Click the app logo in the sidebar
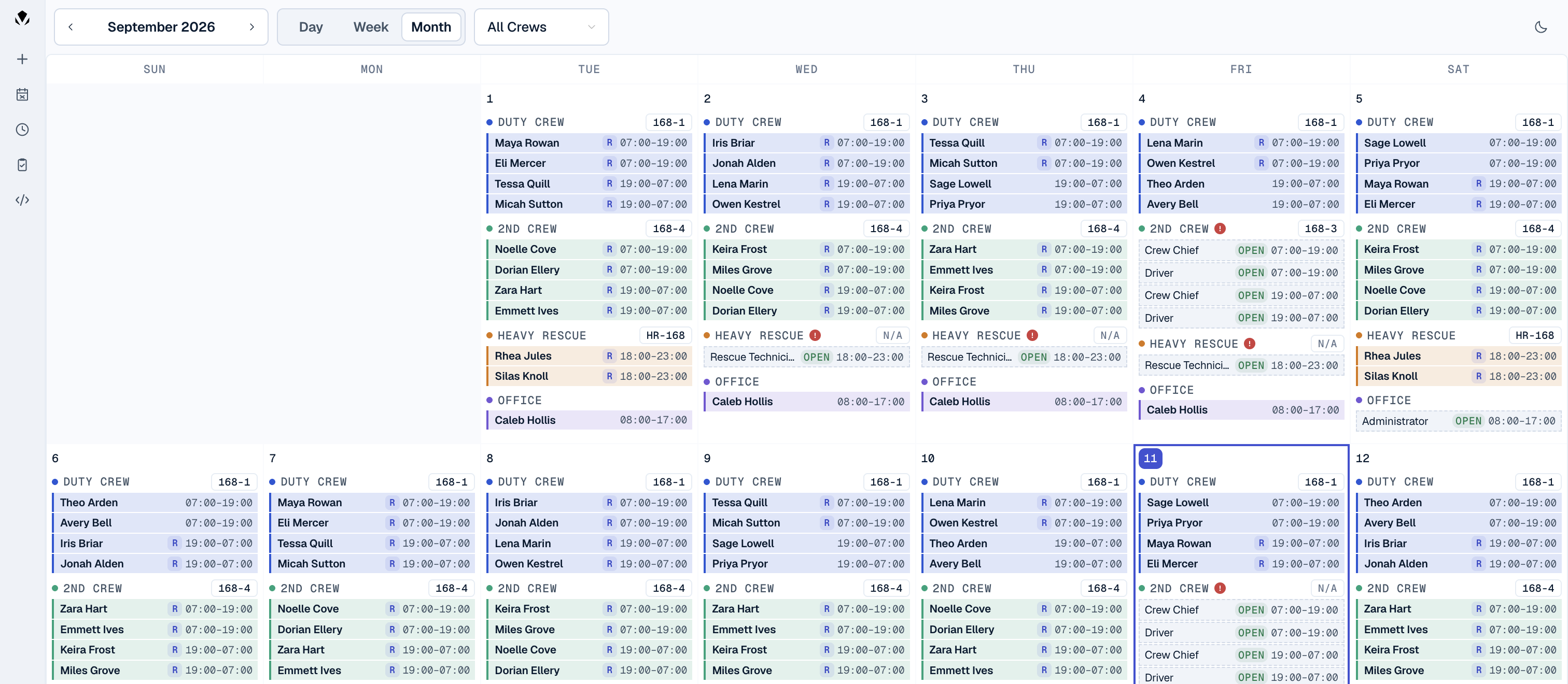1568x684 pixels. click(x=22, y=18)
